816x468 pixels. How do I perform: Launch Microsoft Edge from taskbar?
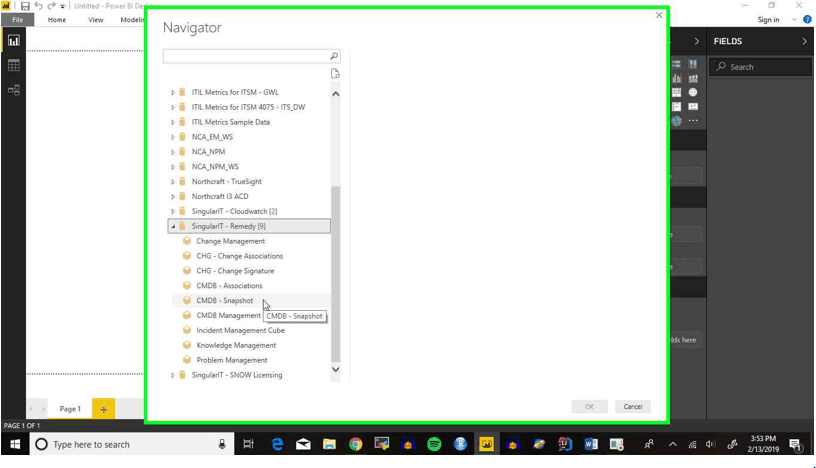pyautogui.click(x=277, y=444)
